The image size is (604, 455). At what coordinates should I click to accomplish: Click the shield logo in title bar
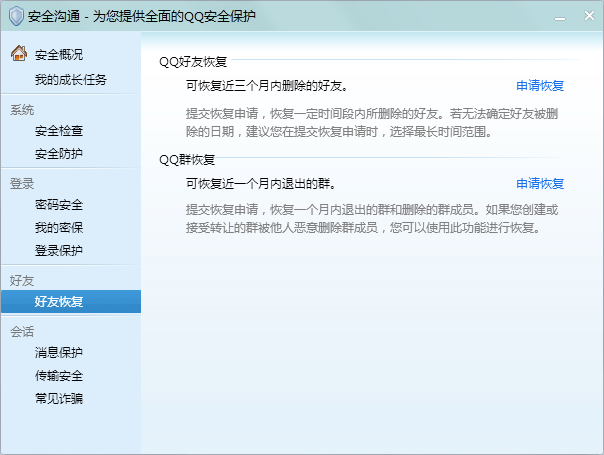(x=16, y=16)
